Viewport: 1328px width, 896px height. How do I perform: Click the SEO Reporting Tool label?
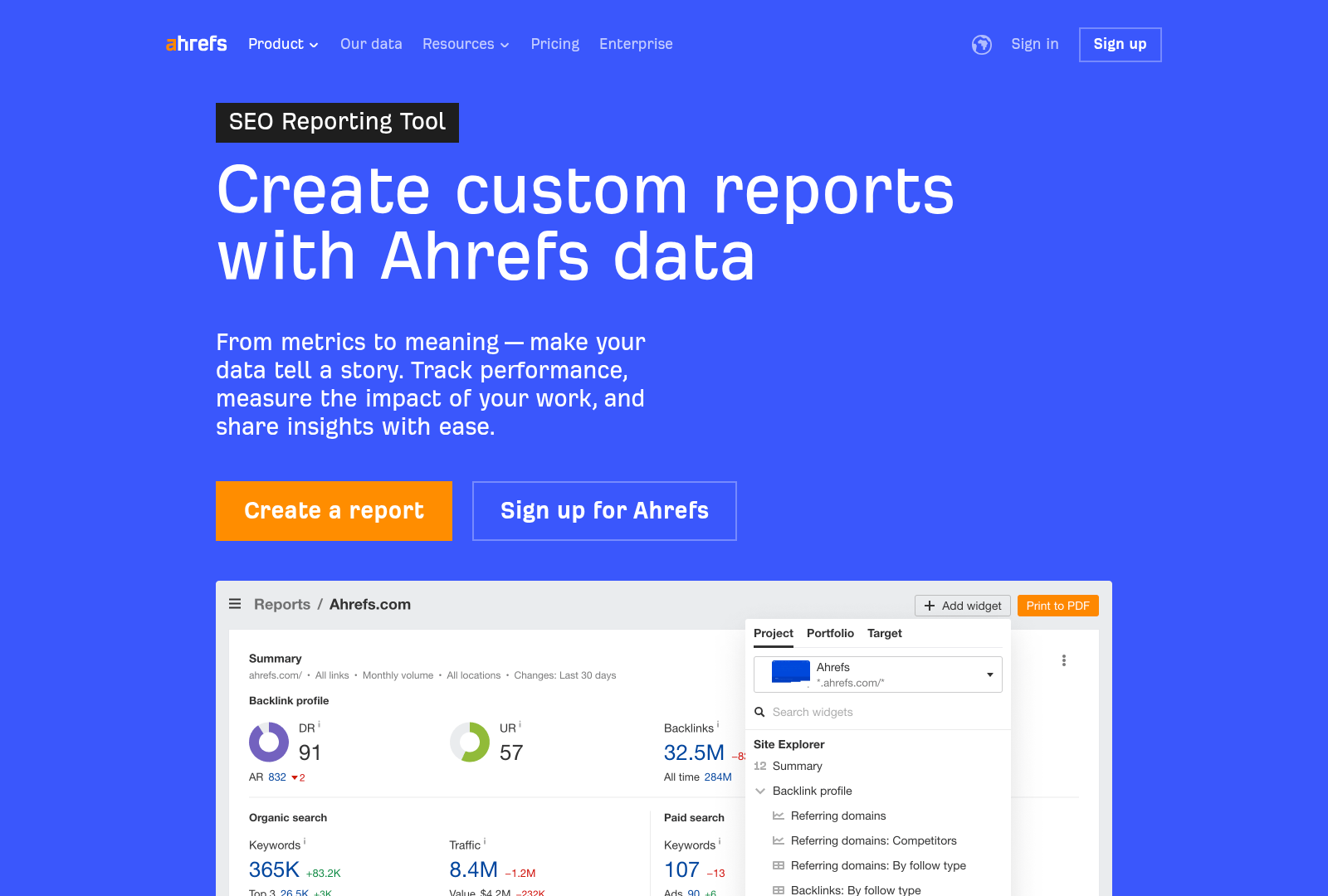(337, 122)
